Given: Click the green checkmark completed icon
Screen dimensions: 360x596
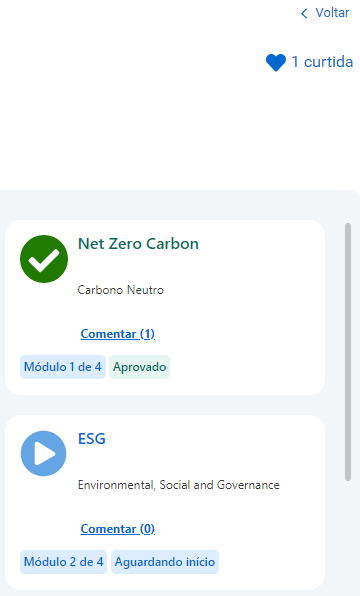Looking at the screenshot, I should [44, 259].
